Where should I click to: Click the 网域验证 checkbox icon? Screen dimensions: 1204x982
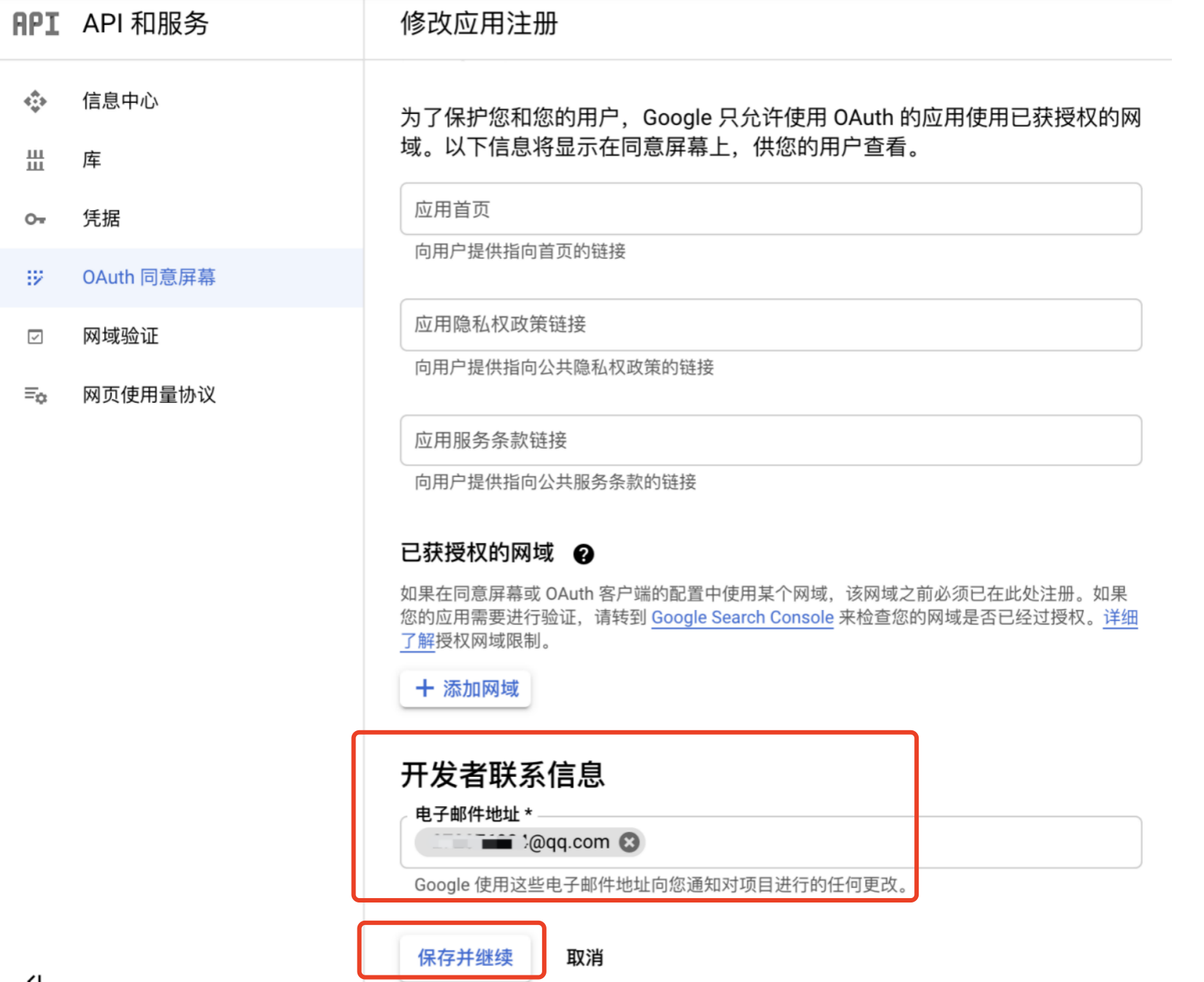[34, 336]
